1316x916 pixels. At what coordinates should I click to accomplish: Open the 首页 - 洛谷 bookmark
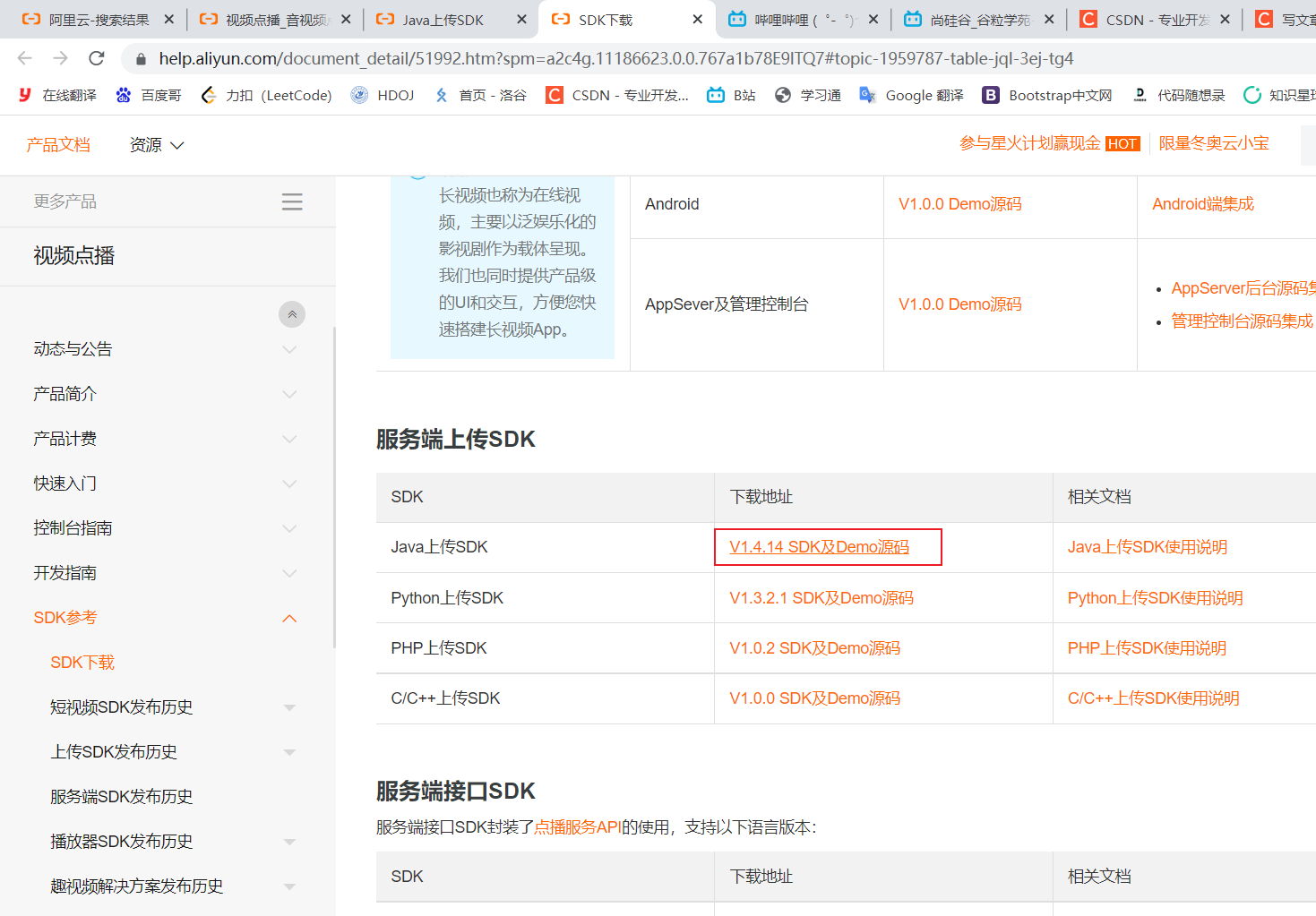pos(480,95)
